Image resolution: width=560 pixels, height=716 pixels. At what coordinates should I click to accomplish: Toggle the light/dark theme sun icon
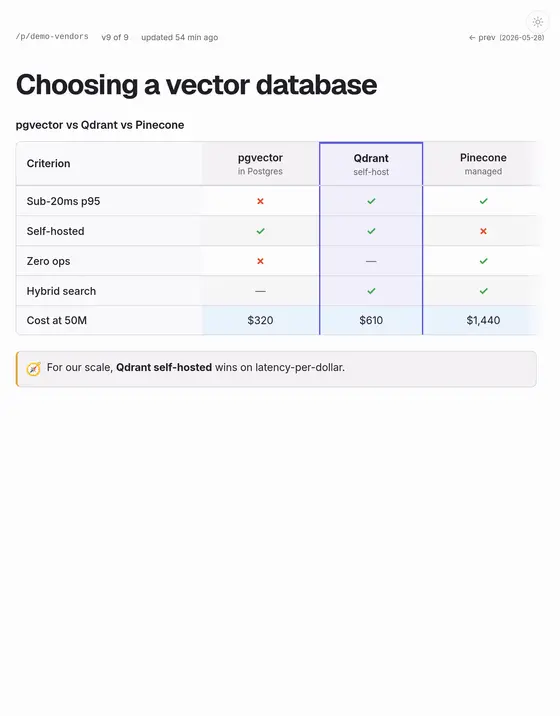pos(538,22)
